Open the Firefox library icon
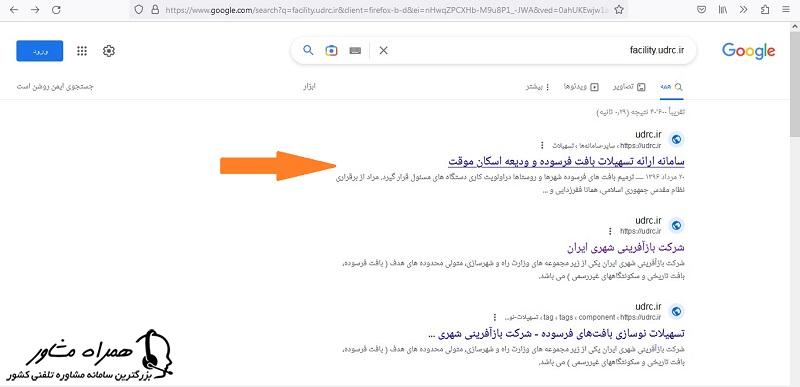The image size is (800, 387). pyautogui.click(x=722, y=10)
